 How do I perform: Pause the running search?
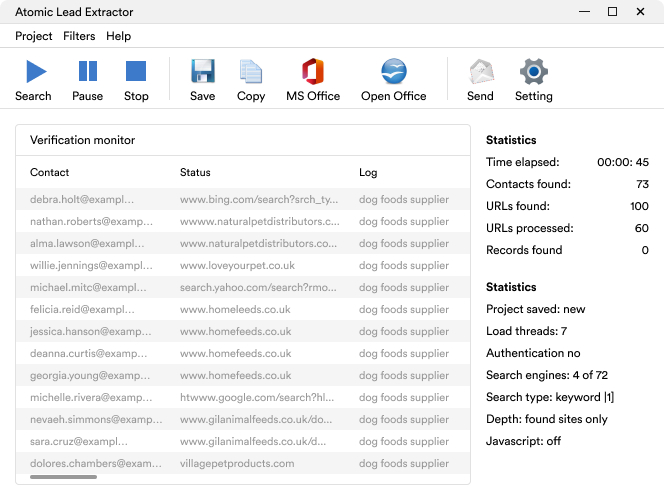(87, 80)
